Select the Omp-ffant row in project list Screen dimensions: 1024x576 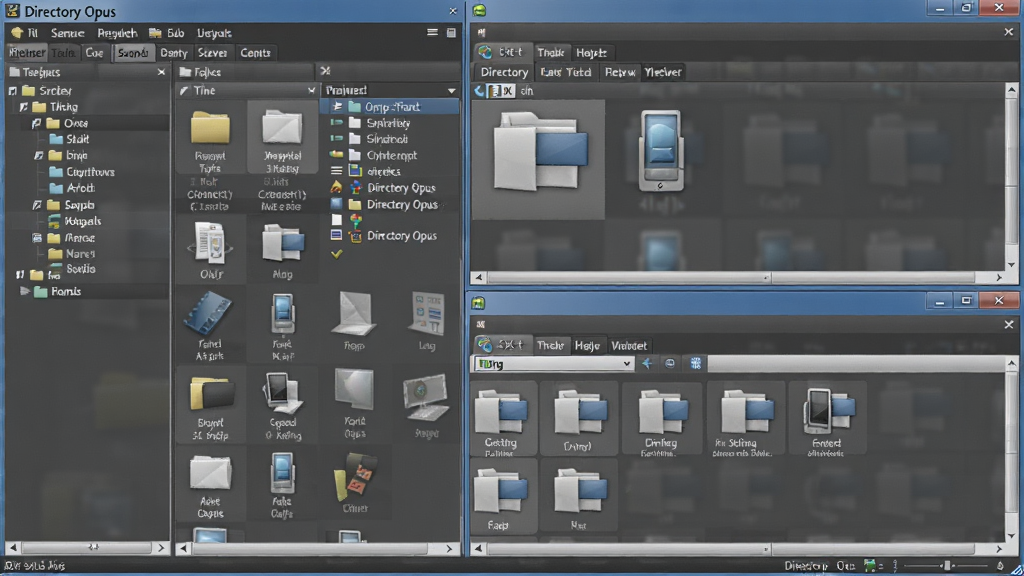pyautogui.click(x=390, y=106)
